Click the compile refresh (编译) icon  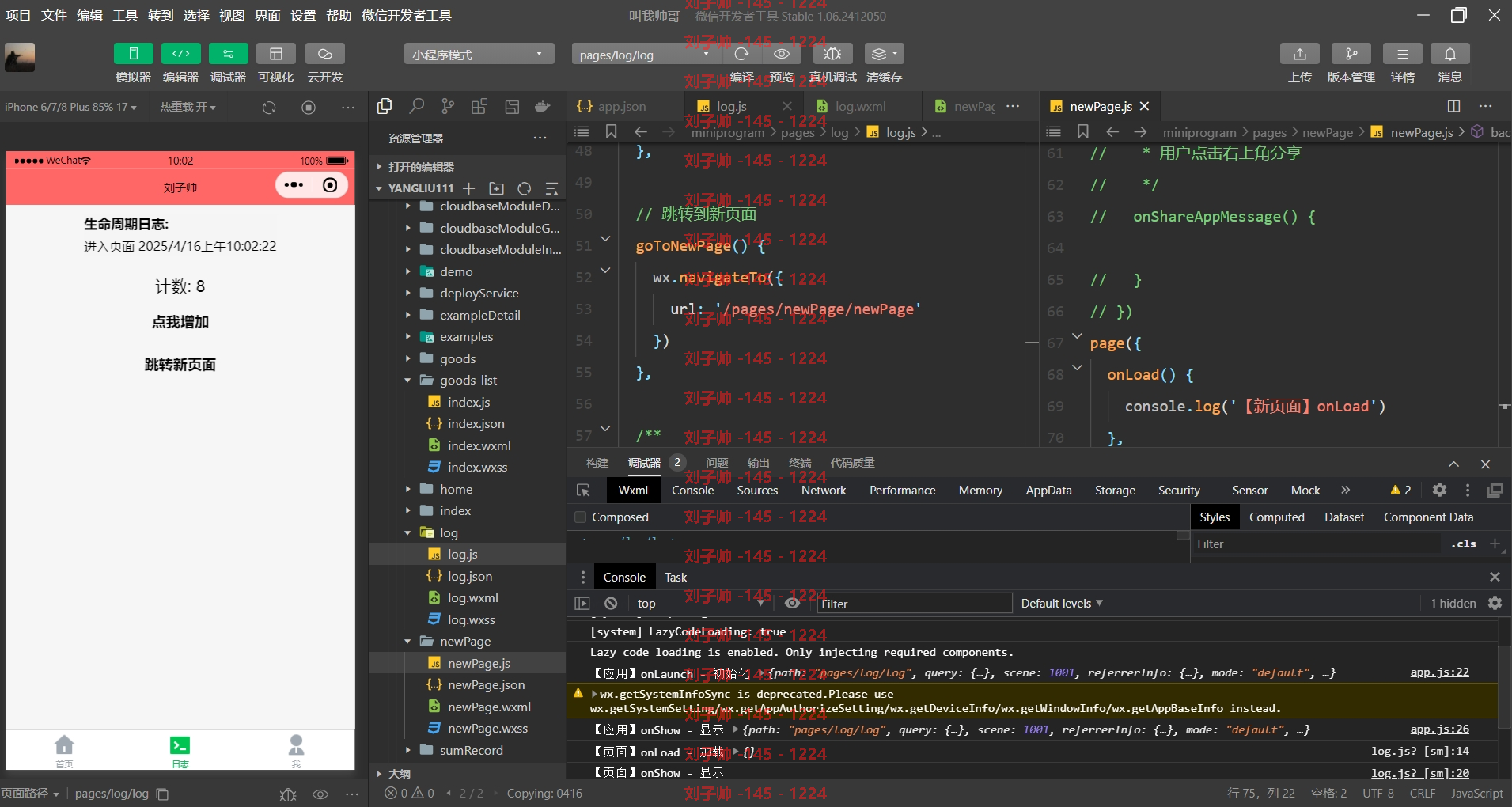click(741, 54)
